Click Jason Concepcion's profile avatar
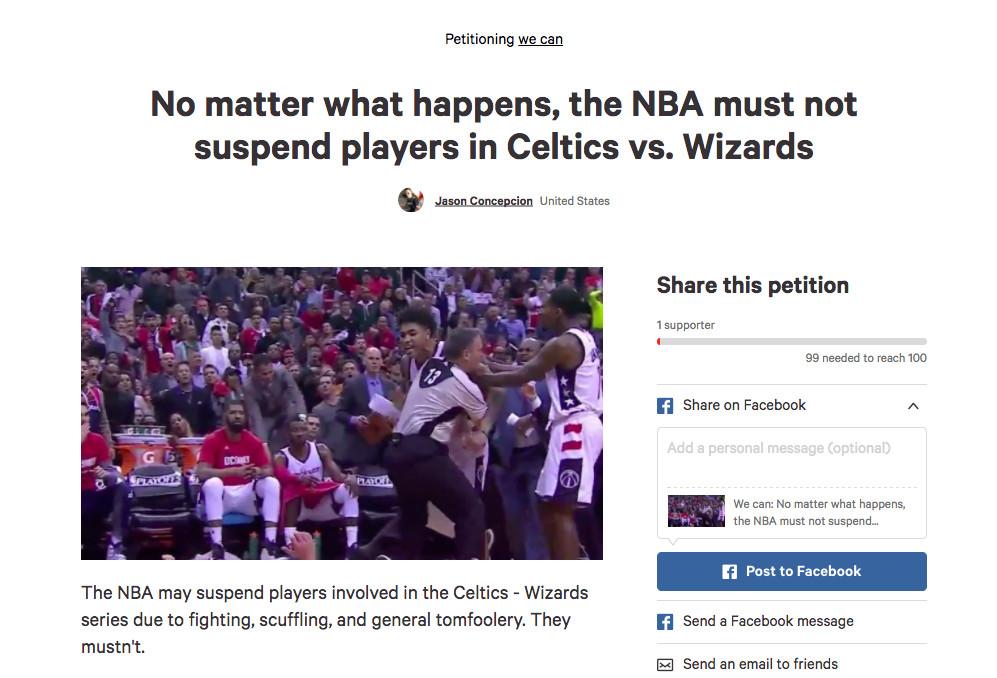The width and height of the screenshot is (997, 678). click(x=411, y=200)
